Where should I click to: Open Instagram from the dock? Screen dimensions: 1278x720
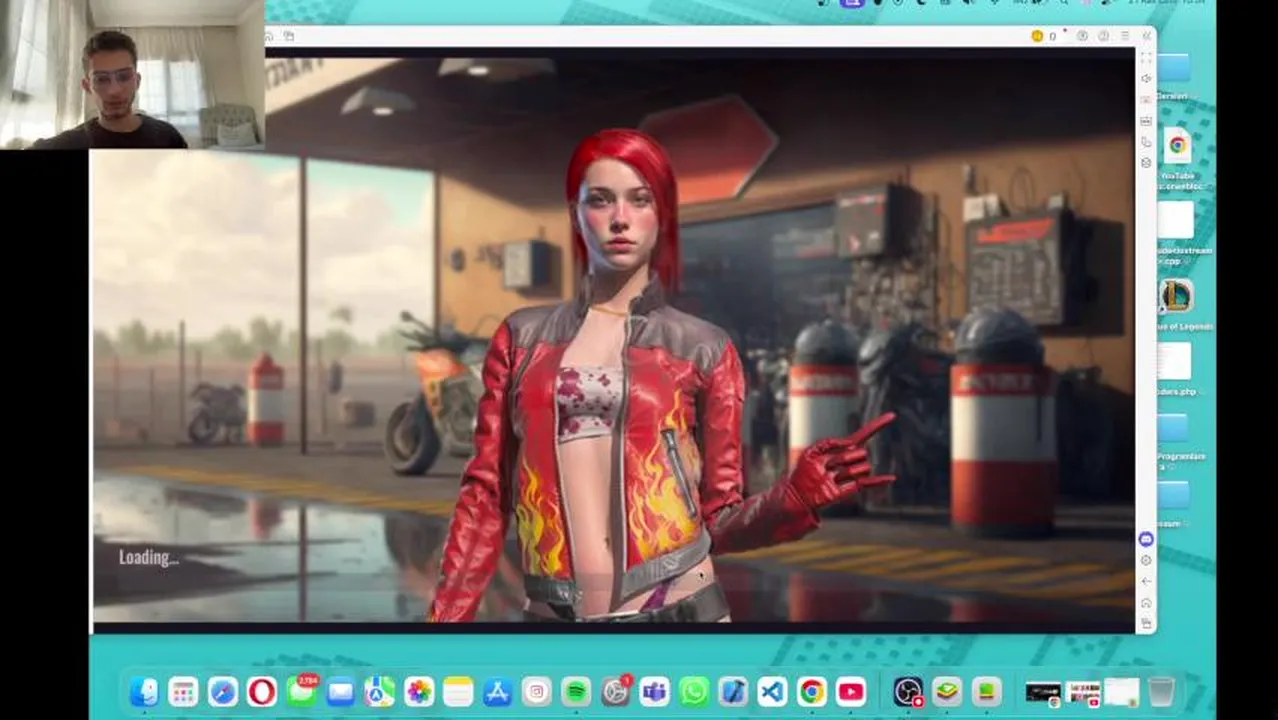[x=537, y=691]
